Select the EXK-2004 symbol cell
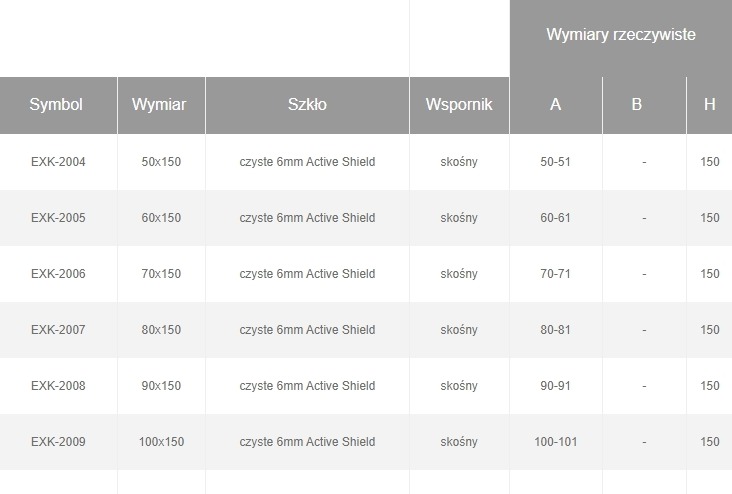The width and height of the screenshot is (732, 494). point(58,162)
